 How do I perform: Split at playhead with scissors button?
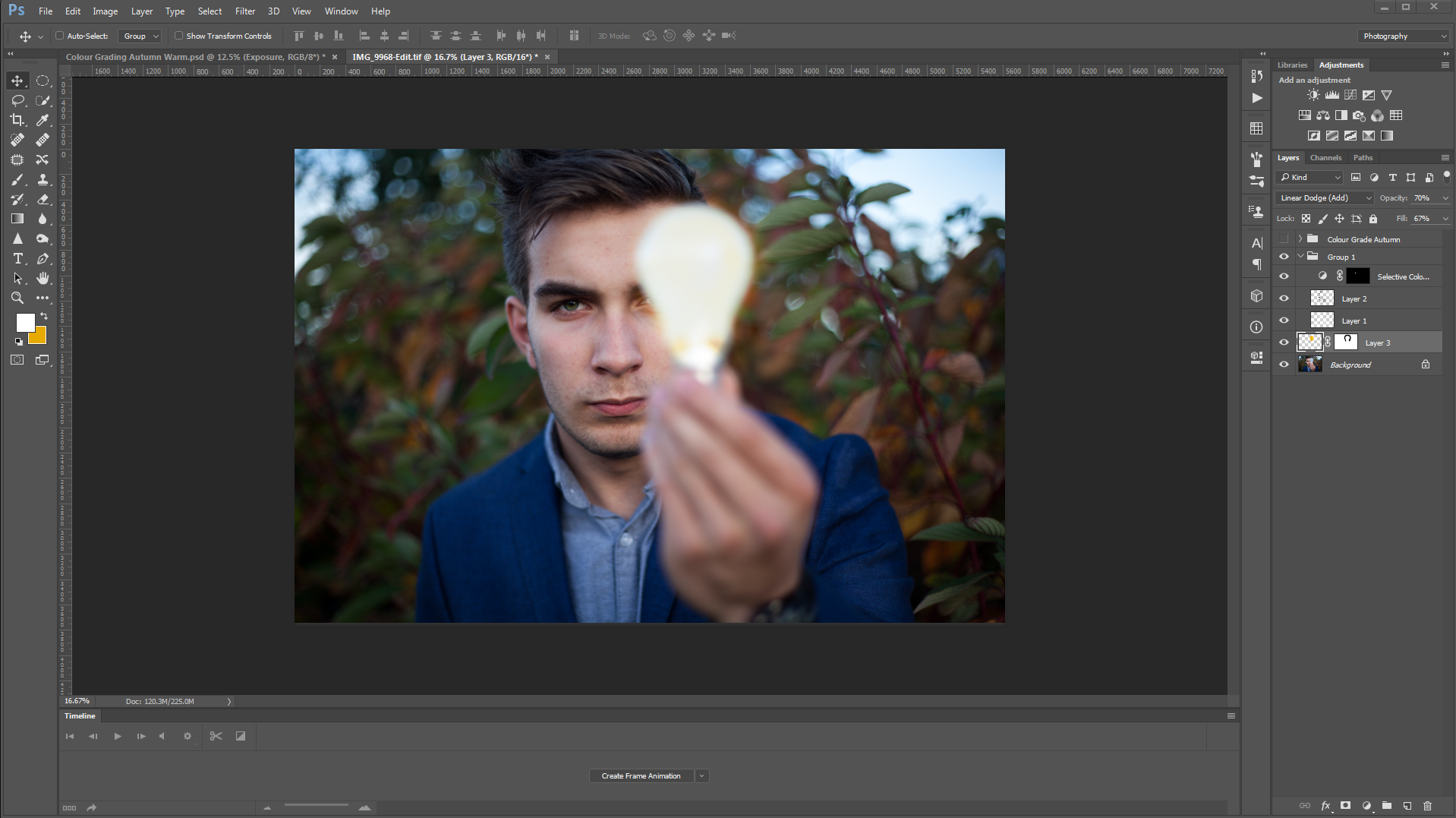216,736
